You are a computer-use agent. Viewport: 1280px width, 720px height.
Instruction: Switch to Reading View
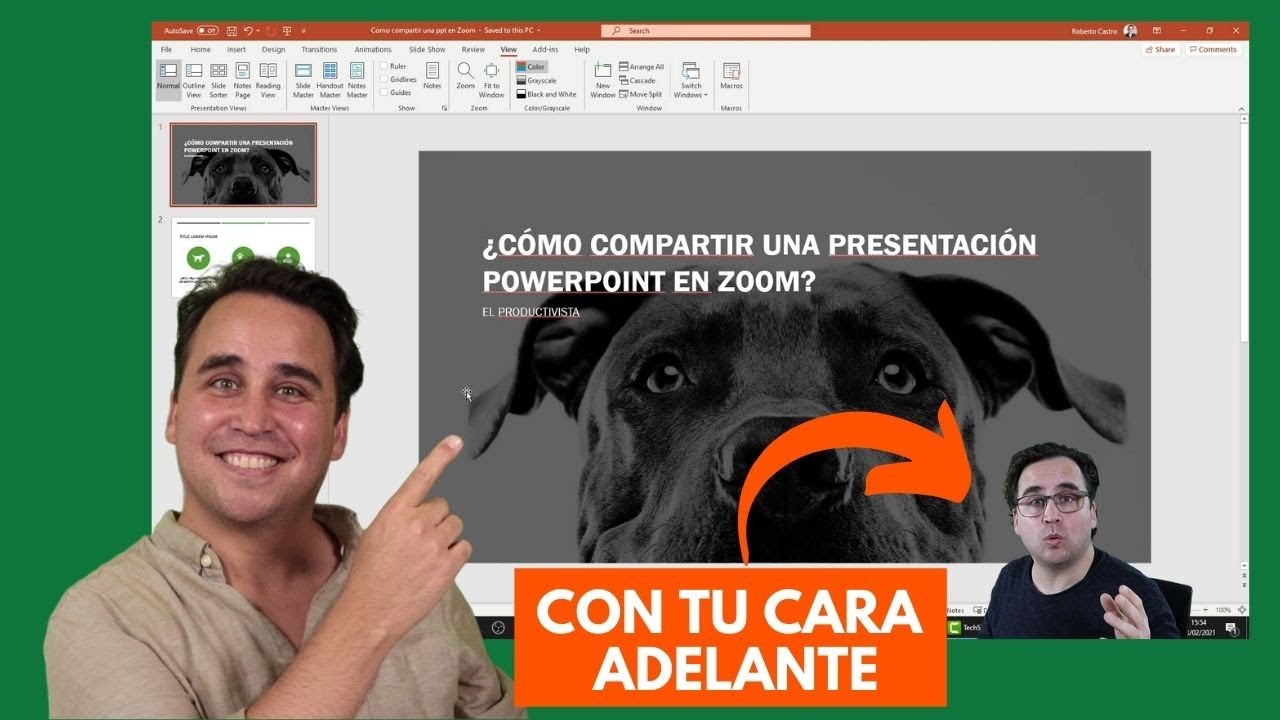[x=268, y=80]
